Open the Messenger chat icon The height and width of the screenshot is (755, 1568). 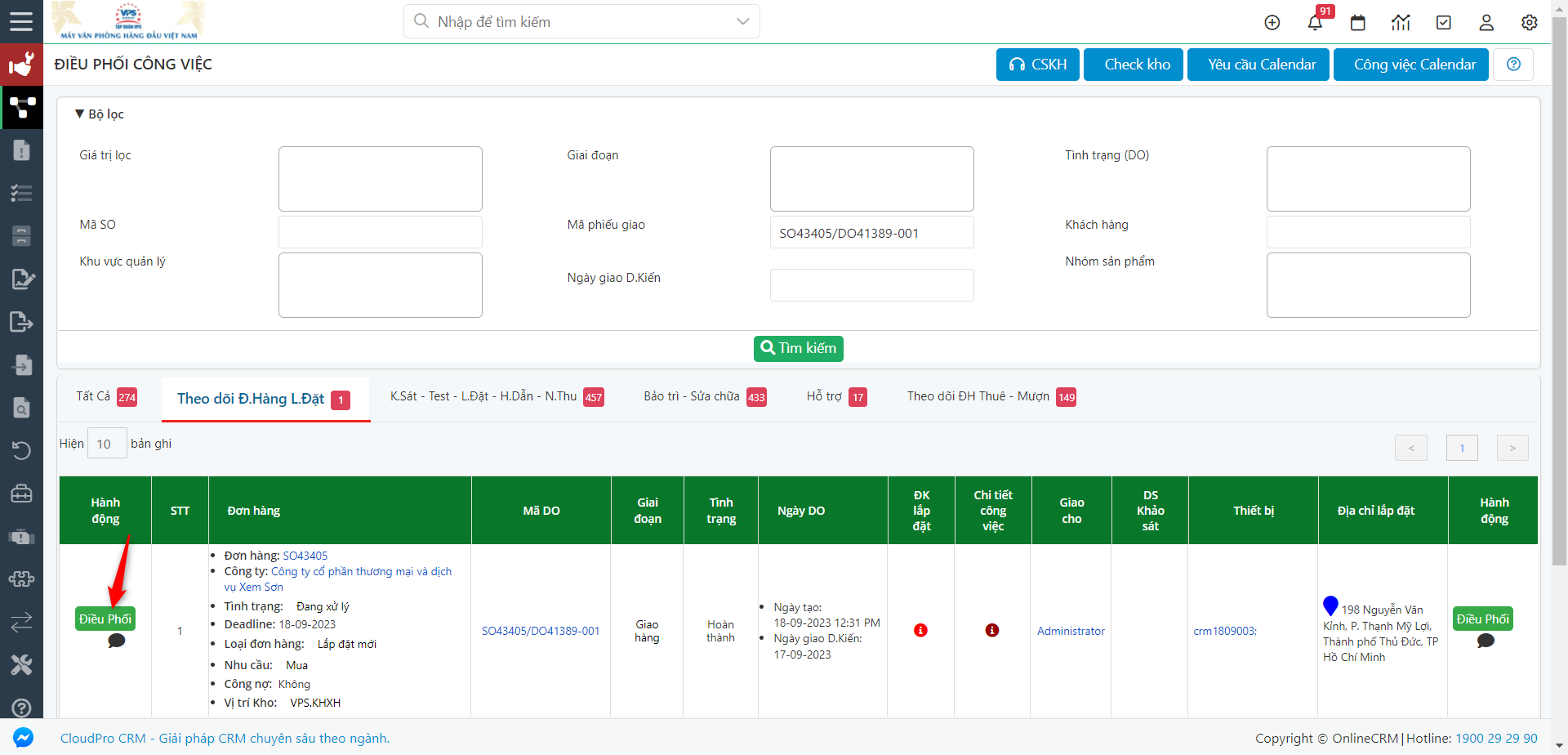click(x=23, y=737)
